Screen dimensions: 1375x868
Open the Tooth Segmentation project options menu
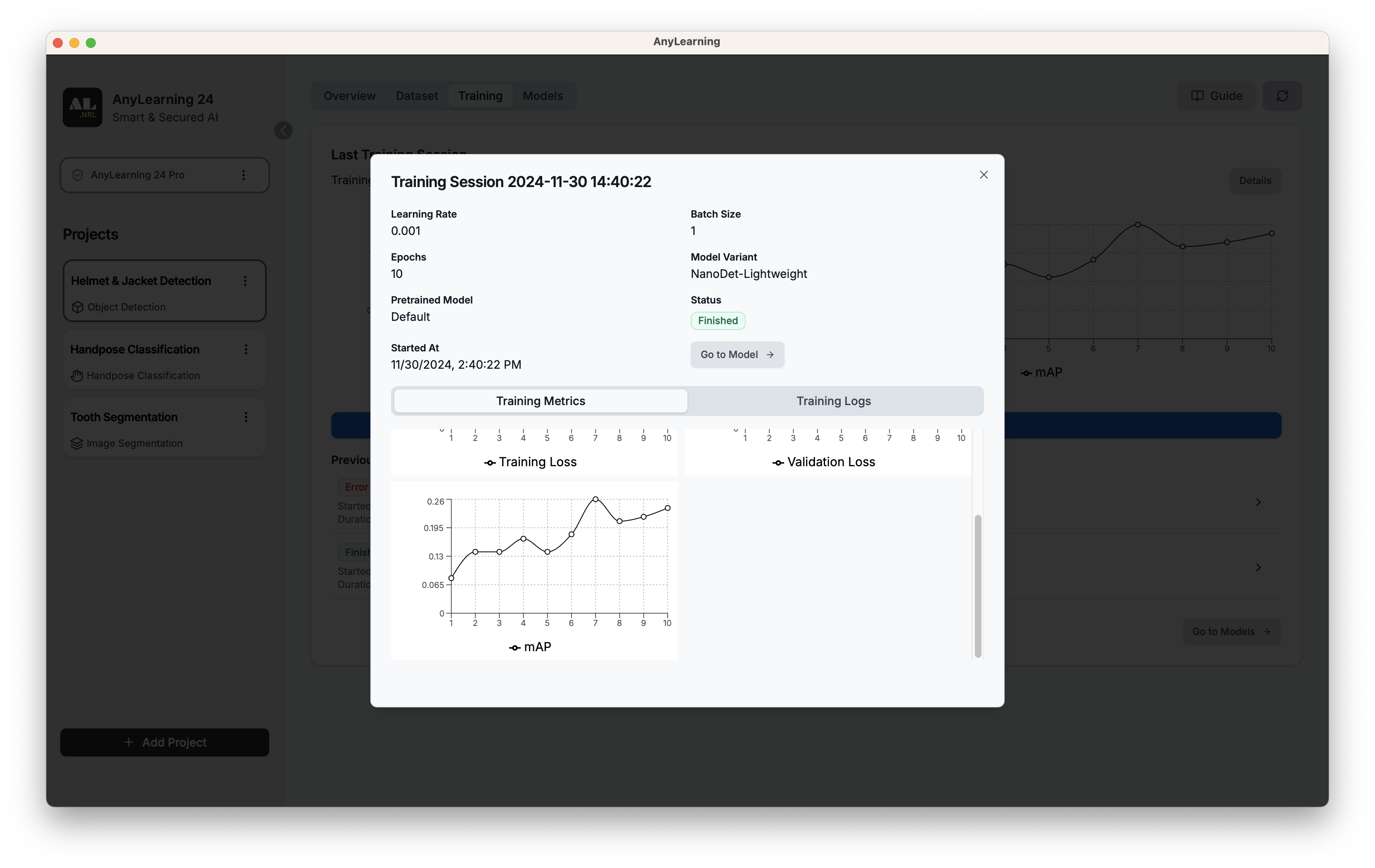[x=246, y=417]
